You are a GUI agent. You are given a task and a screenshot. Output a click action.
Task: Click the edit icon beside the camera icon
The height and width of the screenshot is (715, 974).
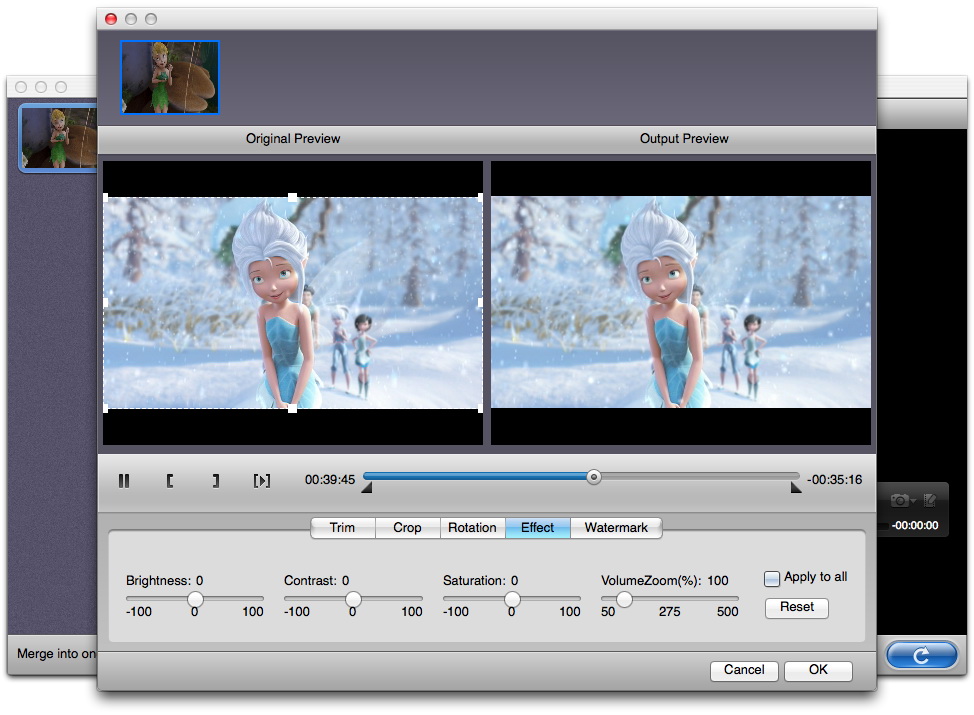point(929,500)
